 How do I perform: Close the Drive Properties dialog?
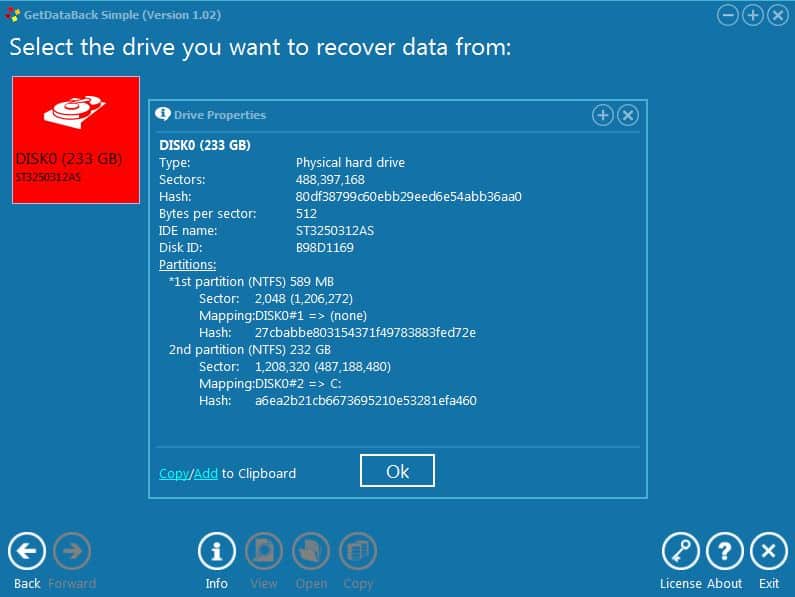627,115
